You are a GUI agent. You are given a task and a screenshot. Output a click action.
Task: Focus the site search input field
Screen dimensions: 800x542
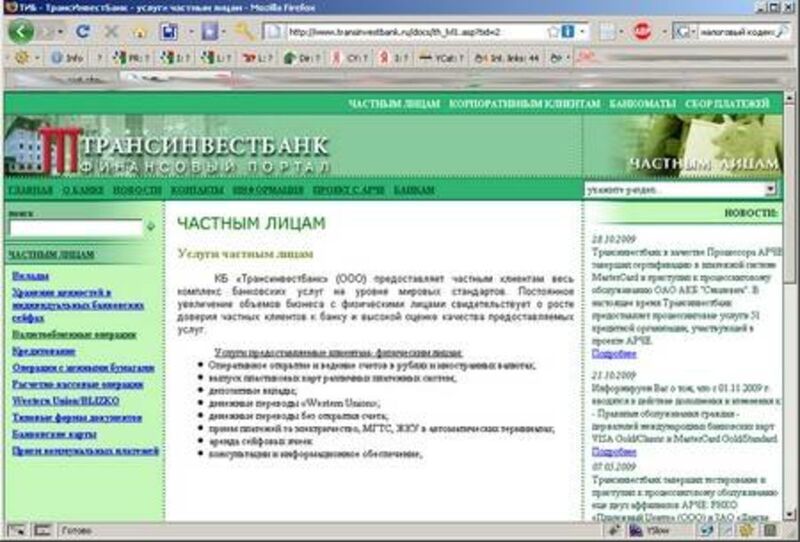(76, 228)
